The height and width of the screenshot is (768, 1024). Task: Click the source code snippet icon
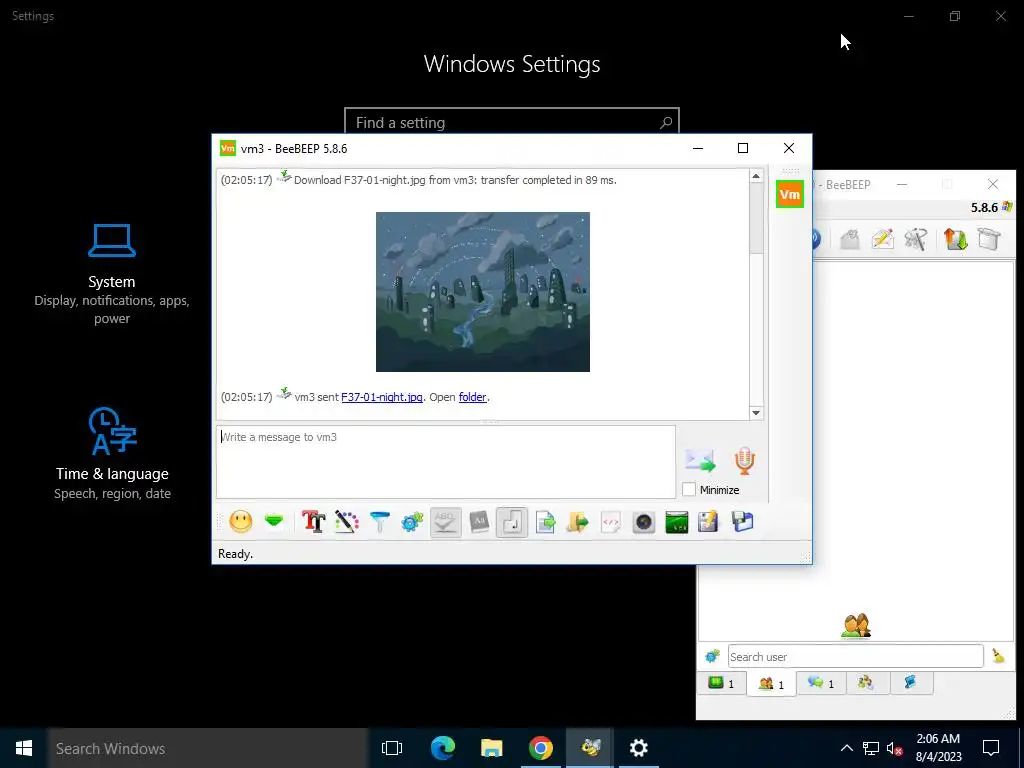[x=611, y=522]
